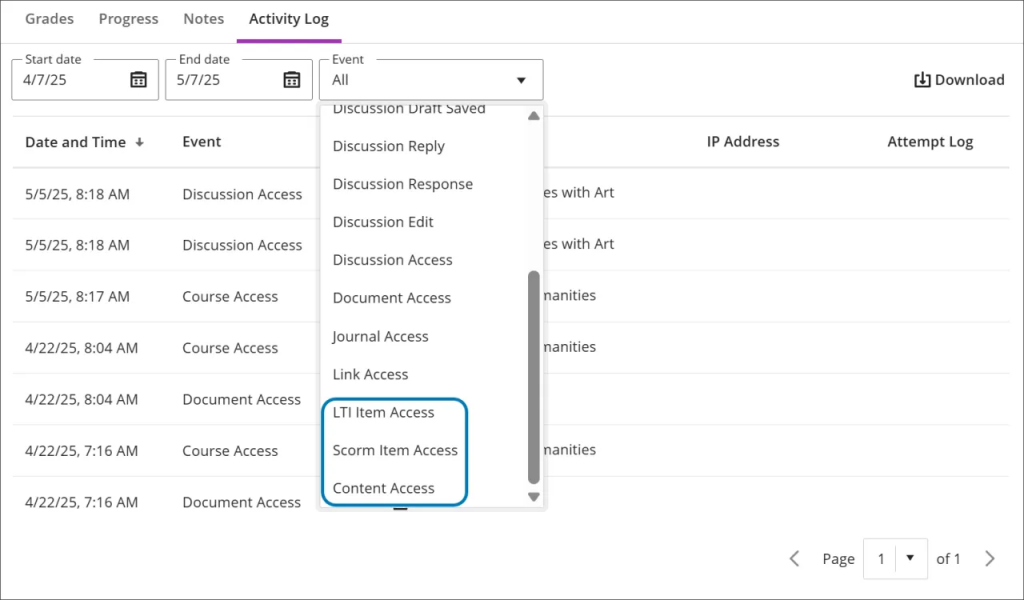Select Scorm Item Access option
The image size is (1024, 600).
click(395, 450)
